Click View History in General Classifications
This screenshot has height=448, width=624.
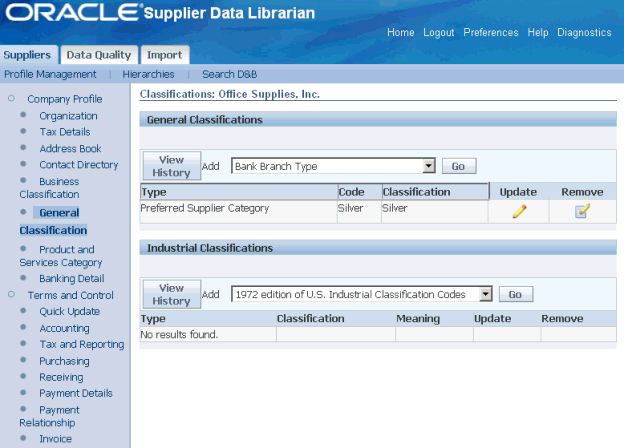[172, 166]
